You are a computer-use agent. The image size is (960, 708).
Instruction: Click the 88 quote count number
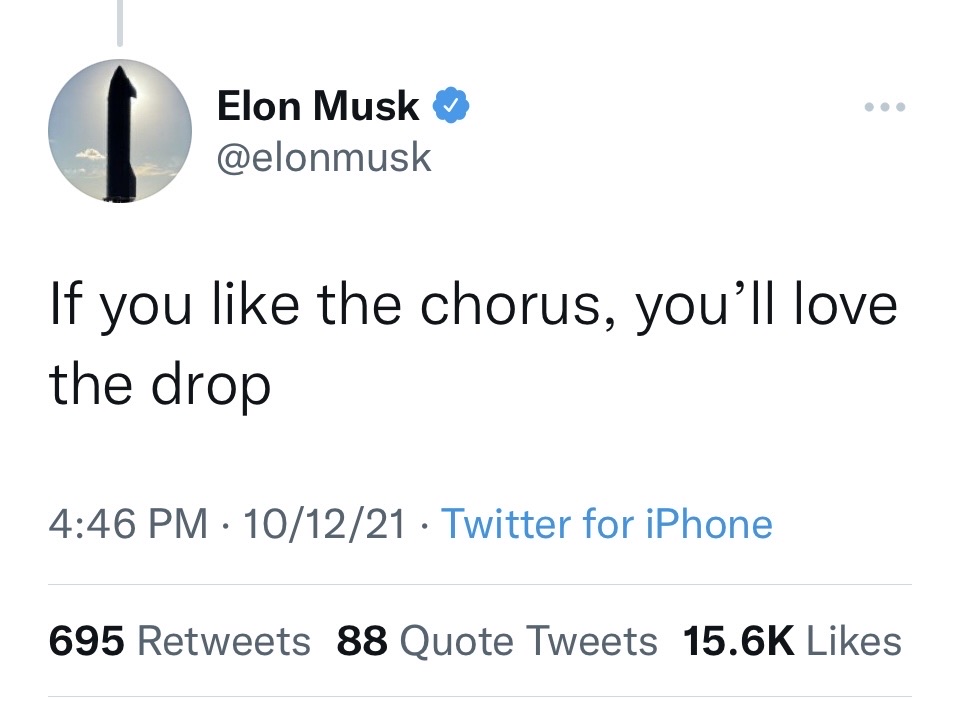point(362,641)
